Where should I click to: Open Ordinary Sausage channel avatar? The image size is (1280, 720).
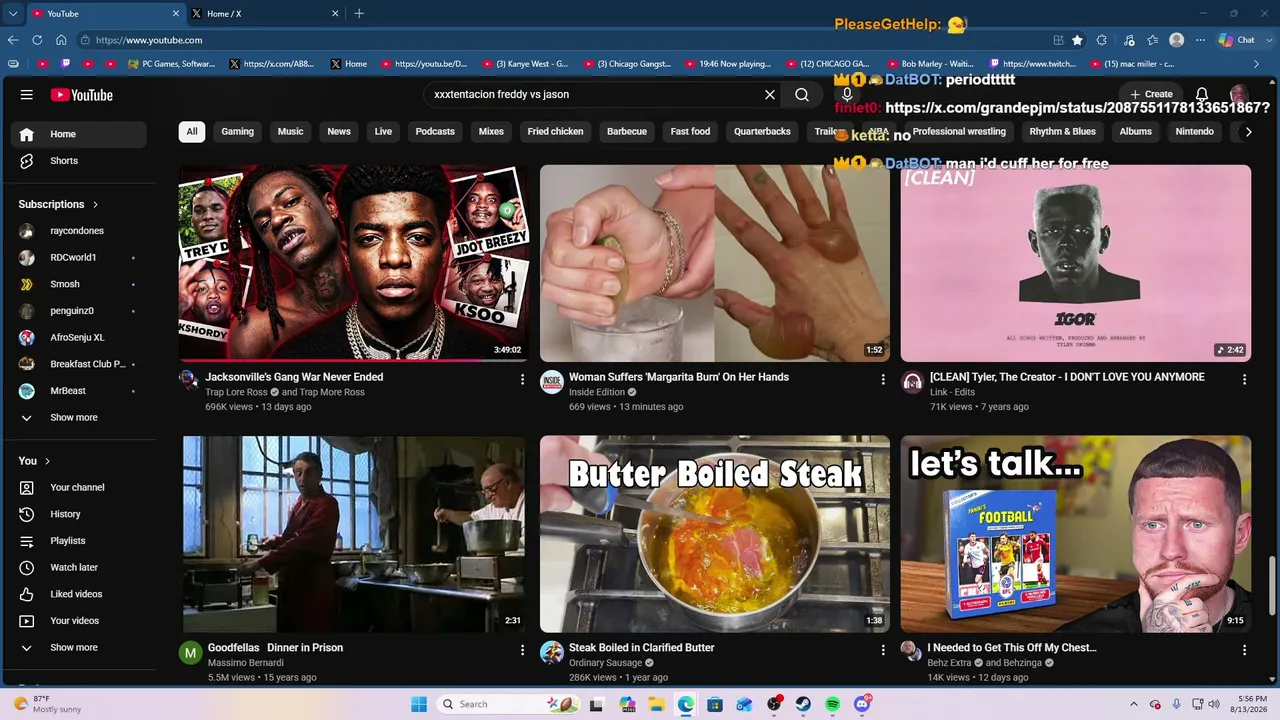click(x=552, y=653)
